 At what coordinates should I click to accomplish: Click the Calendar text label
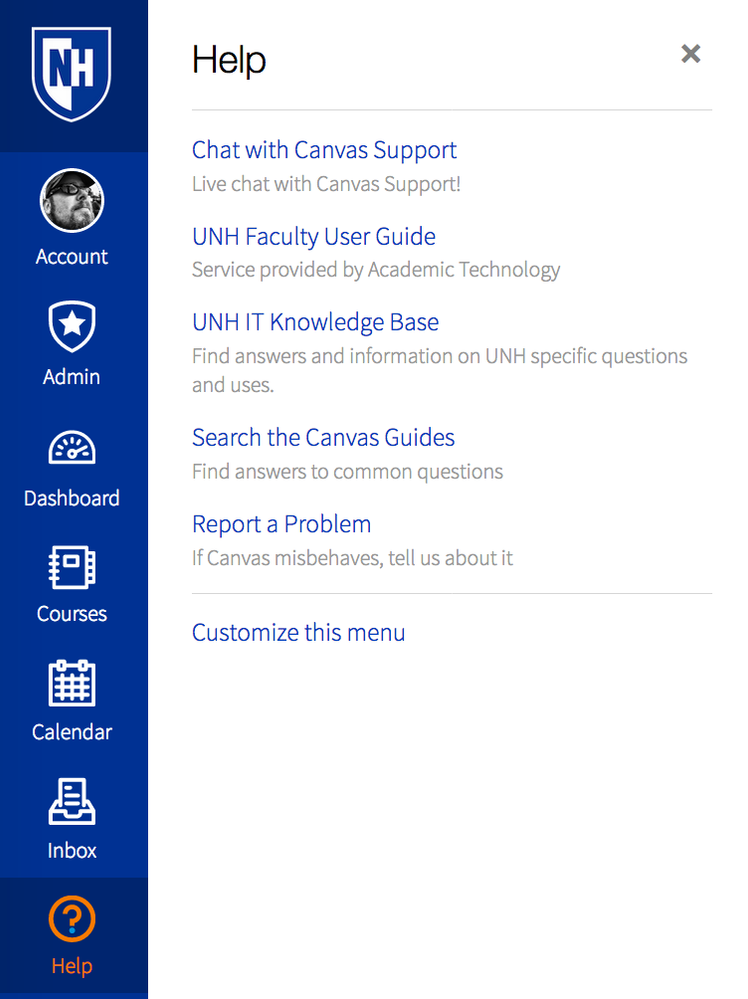[71, 732]
